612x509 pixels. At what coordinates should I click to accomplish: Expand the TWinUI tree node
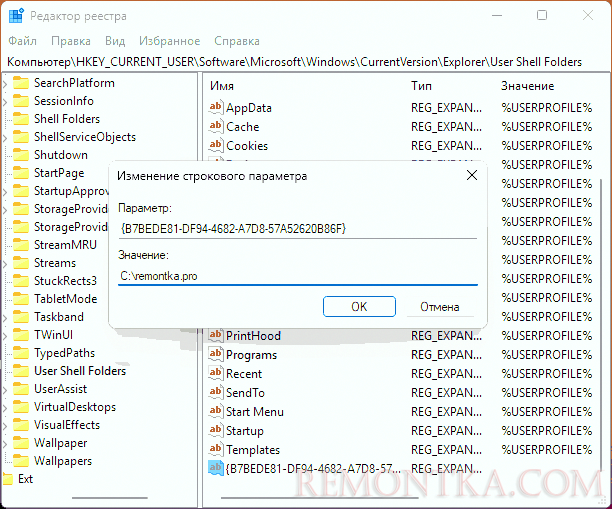pos(5,335)
